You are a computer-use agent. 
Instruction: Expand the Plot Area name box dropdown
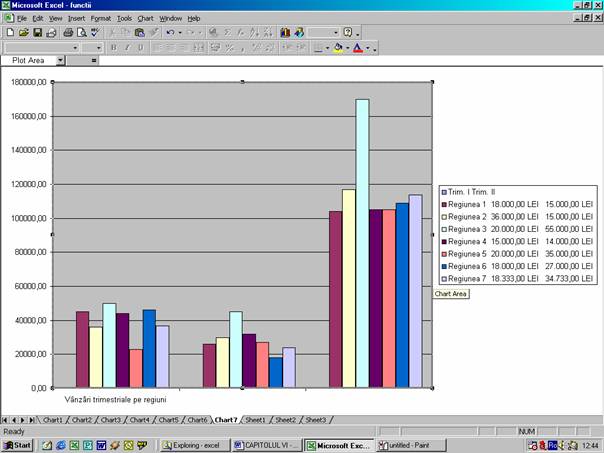click(x=60, y=60)
